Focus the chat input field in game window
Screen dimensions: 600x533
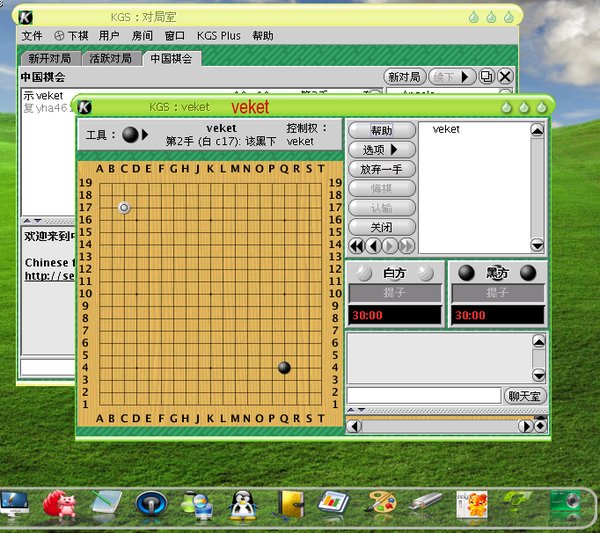pos(424,396)
